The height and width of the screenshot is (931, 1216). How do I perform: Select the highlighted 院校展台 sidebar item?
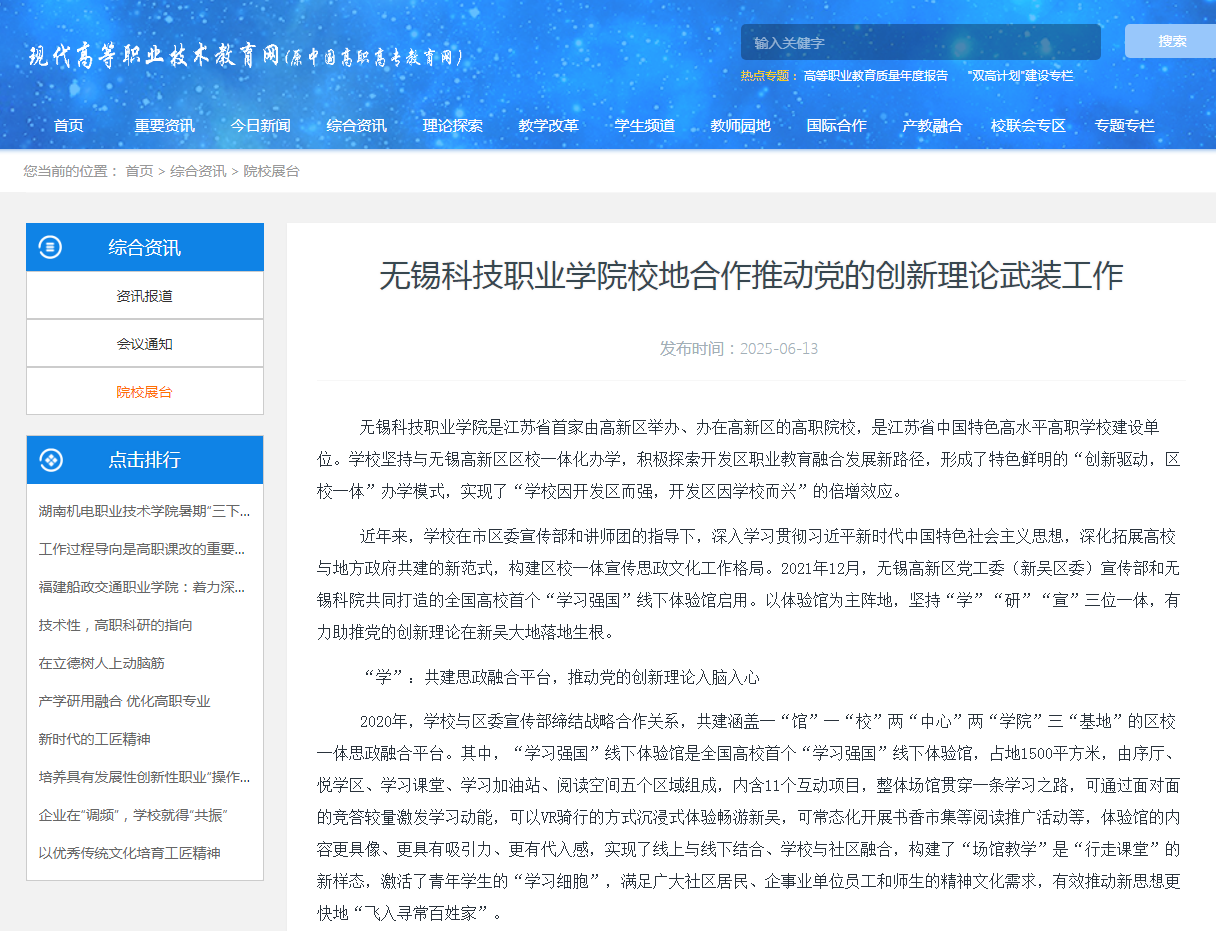(x=144, y=392)
